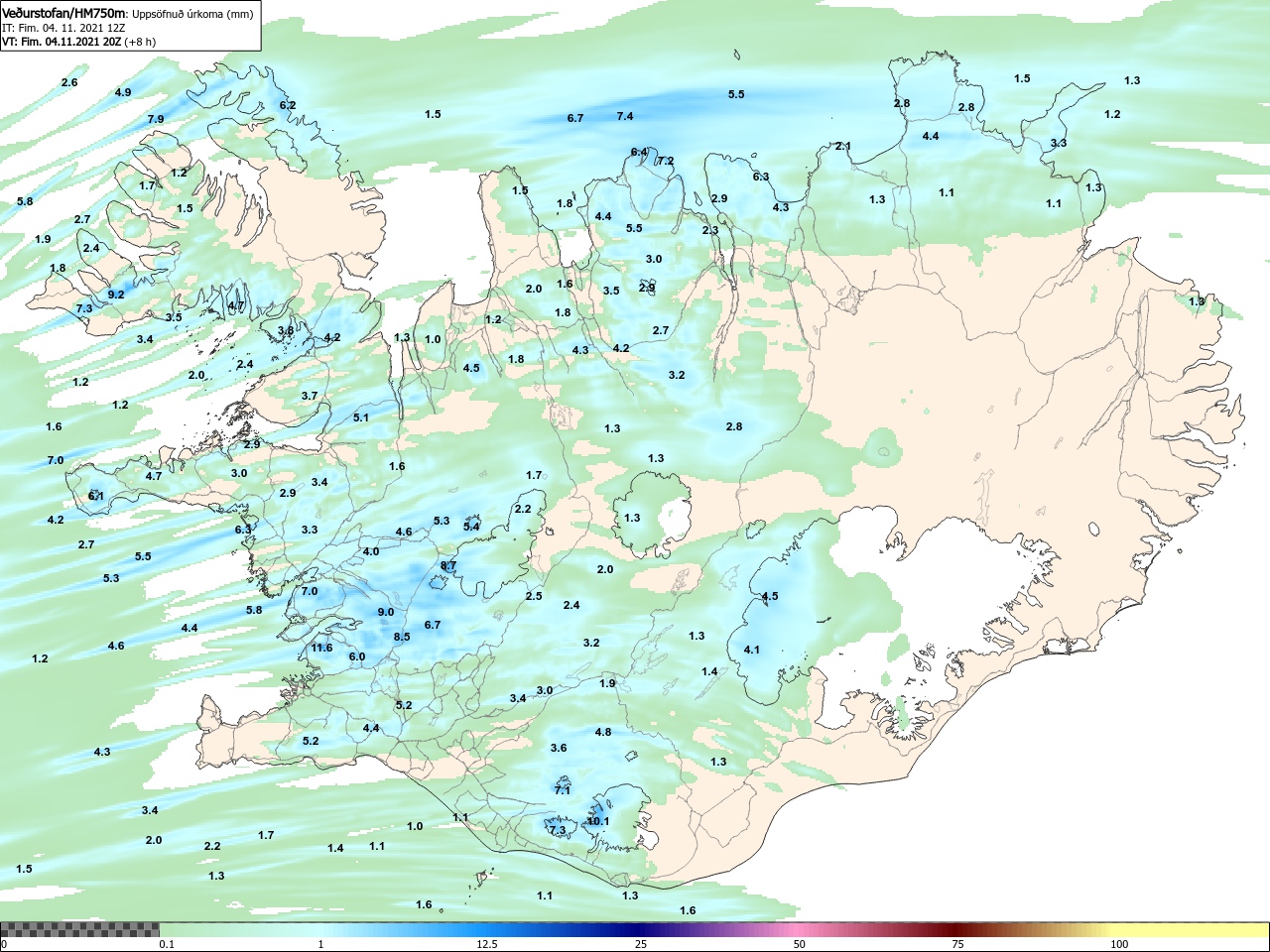The image size is (1270, 952).
Task: Click the 'Uppsöfnuð úrkoma (mm)' label
Action: tap(192, 14)
